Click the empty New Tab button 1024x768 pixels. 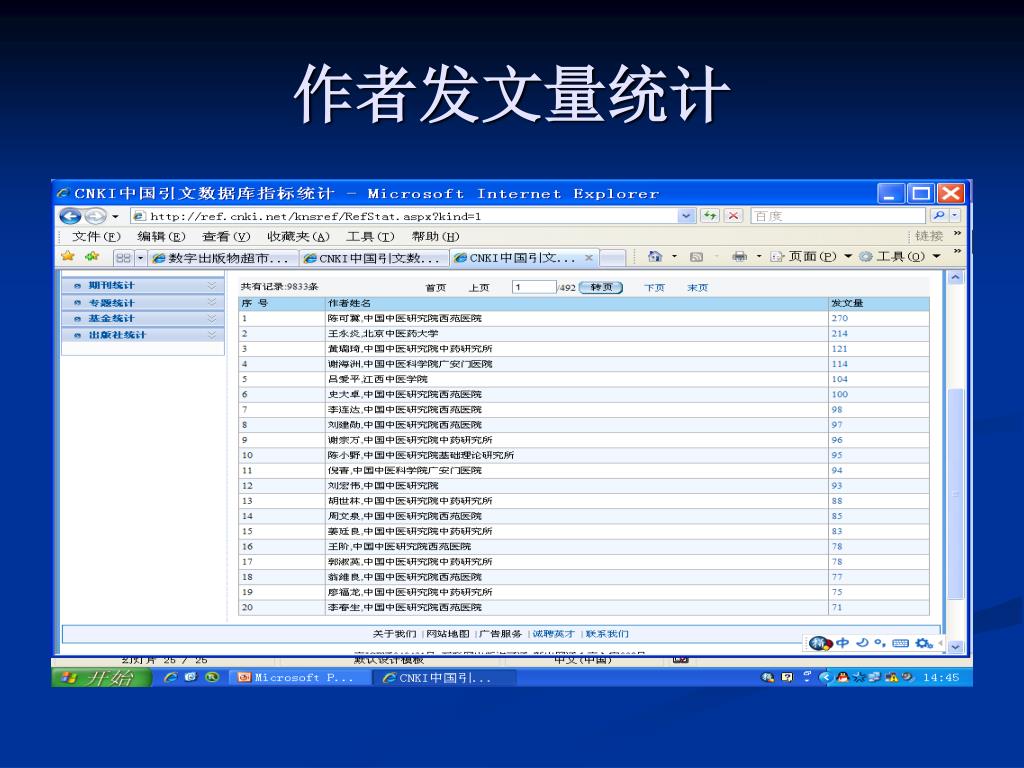tap(613, 259)
